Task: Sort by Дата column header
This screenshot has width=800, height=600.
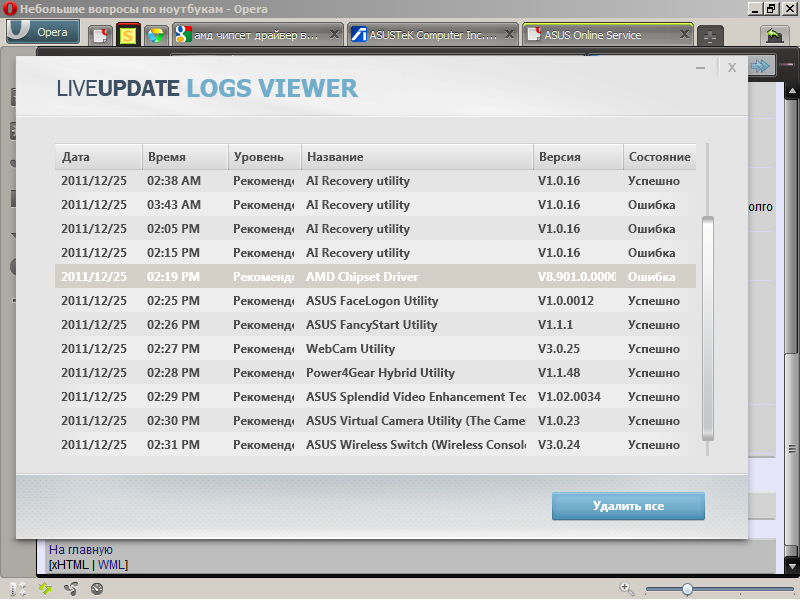Action: (x=98, y=157)
